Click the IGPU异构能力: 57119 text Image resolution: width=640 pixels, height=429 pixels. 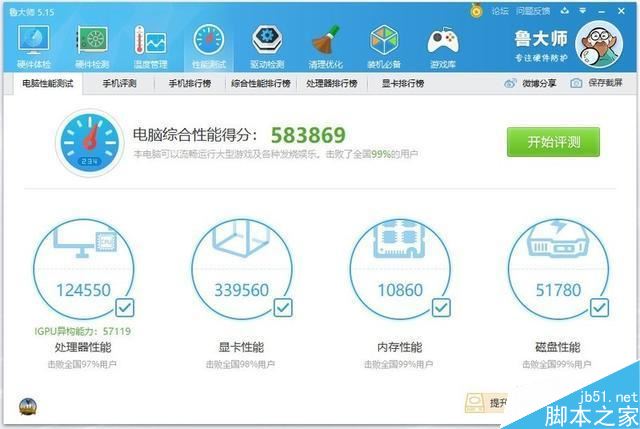pos(83,331)
